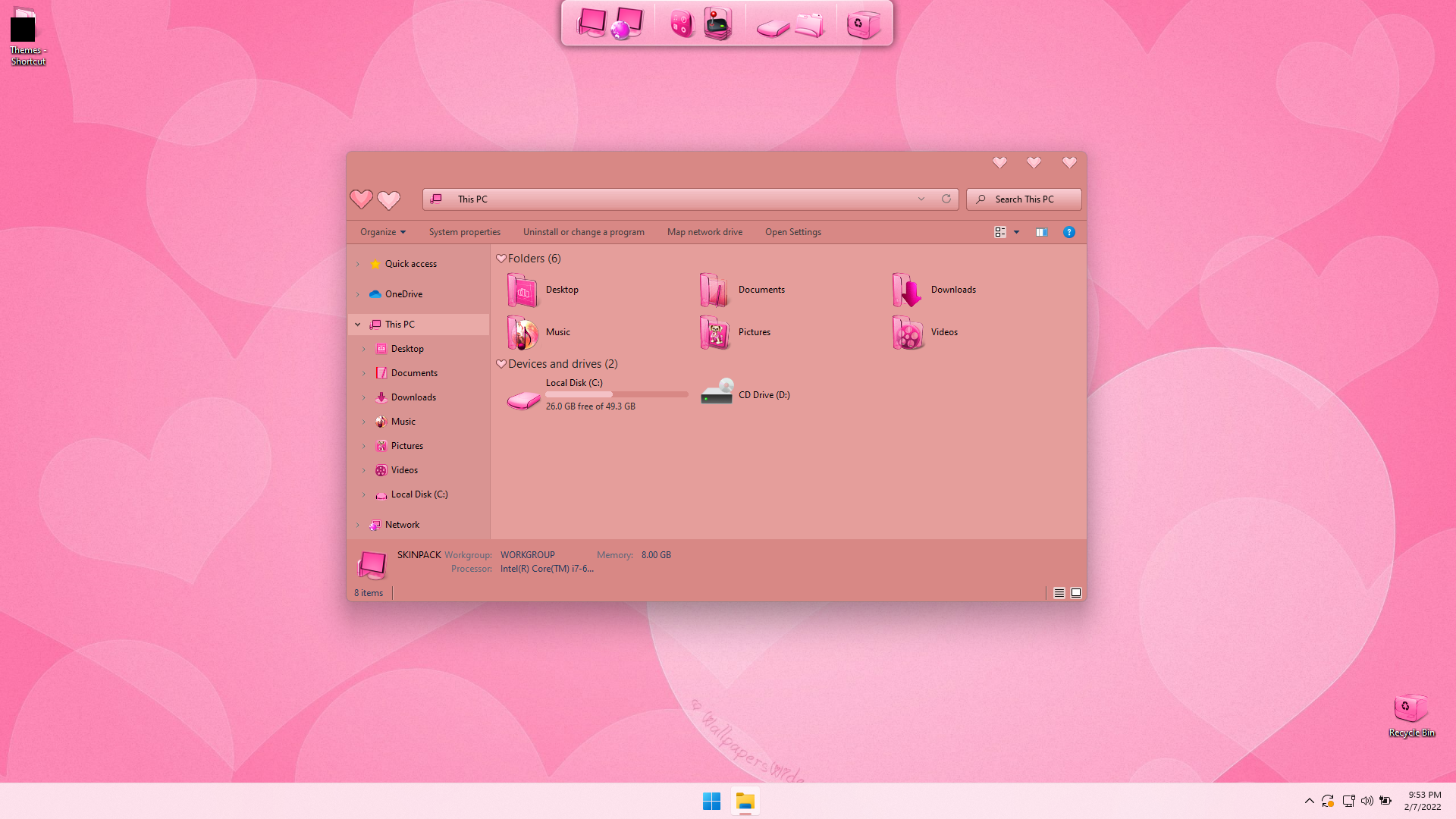Open the Organize dropdown menu
Image resolution: width=1456 pixels, height=819 pixels.
pyautogui.click(x=383, y=232)
